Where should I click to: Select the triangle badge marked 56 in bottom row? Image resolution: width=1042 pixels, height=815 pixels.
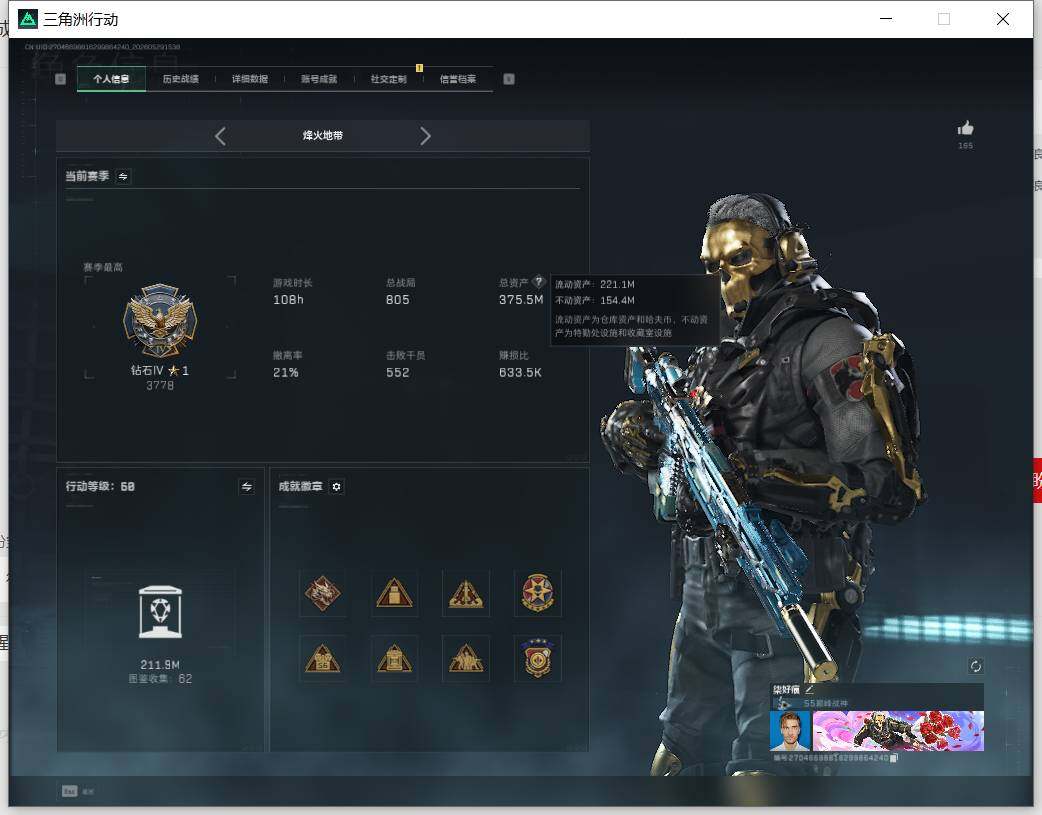(x=322, y=659)
